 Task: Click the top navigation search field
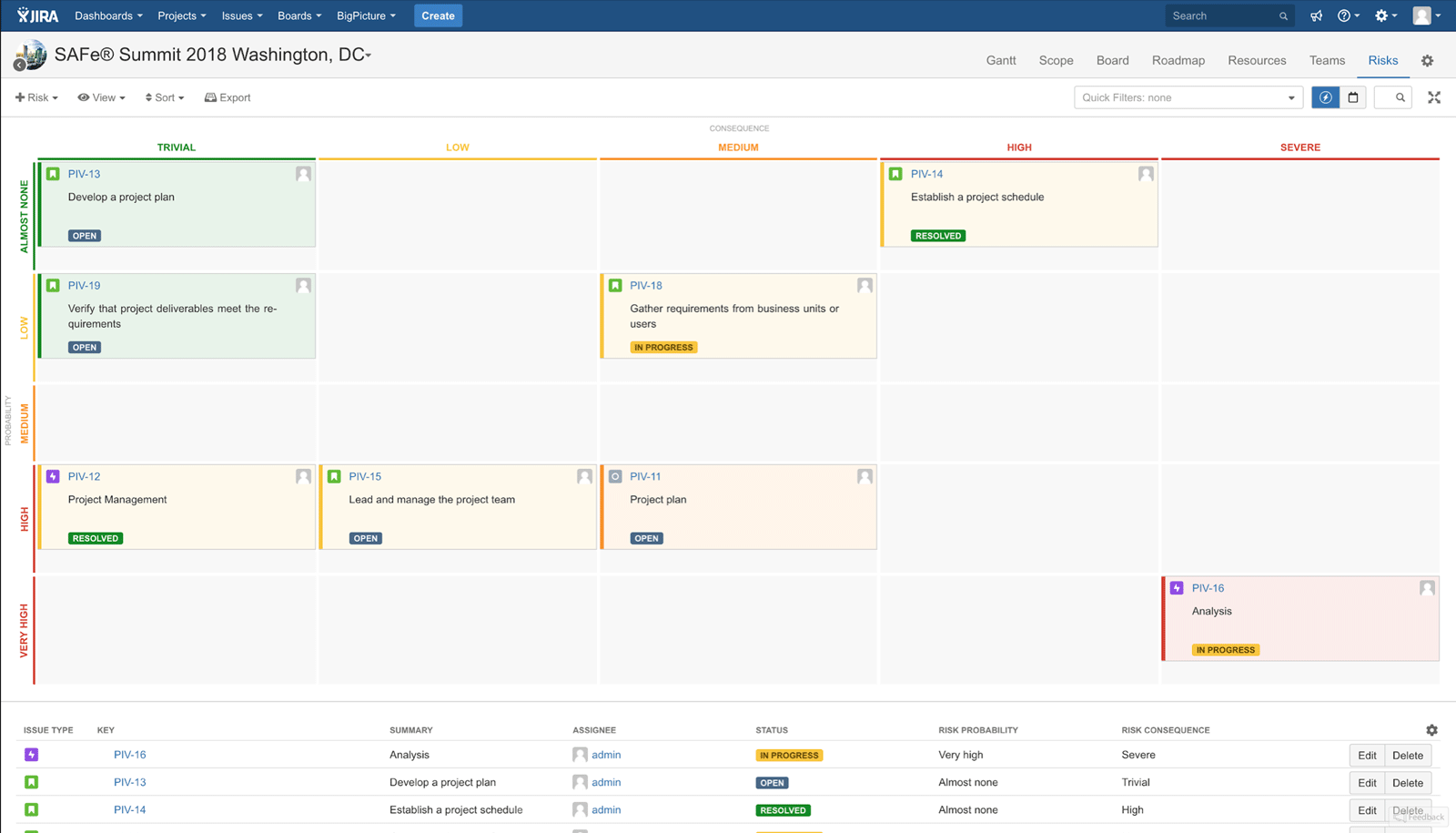[x=1224, y=15]
